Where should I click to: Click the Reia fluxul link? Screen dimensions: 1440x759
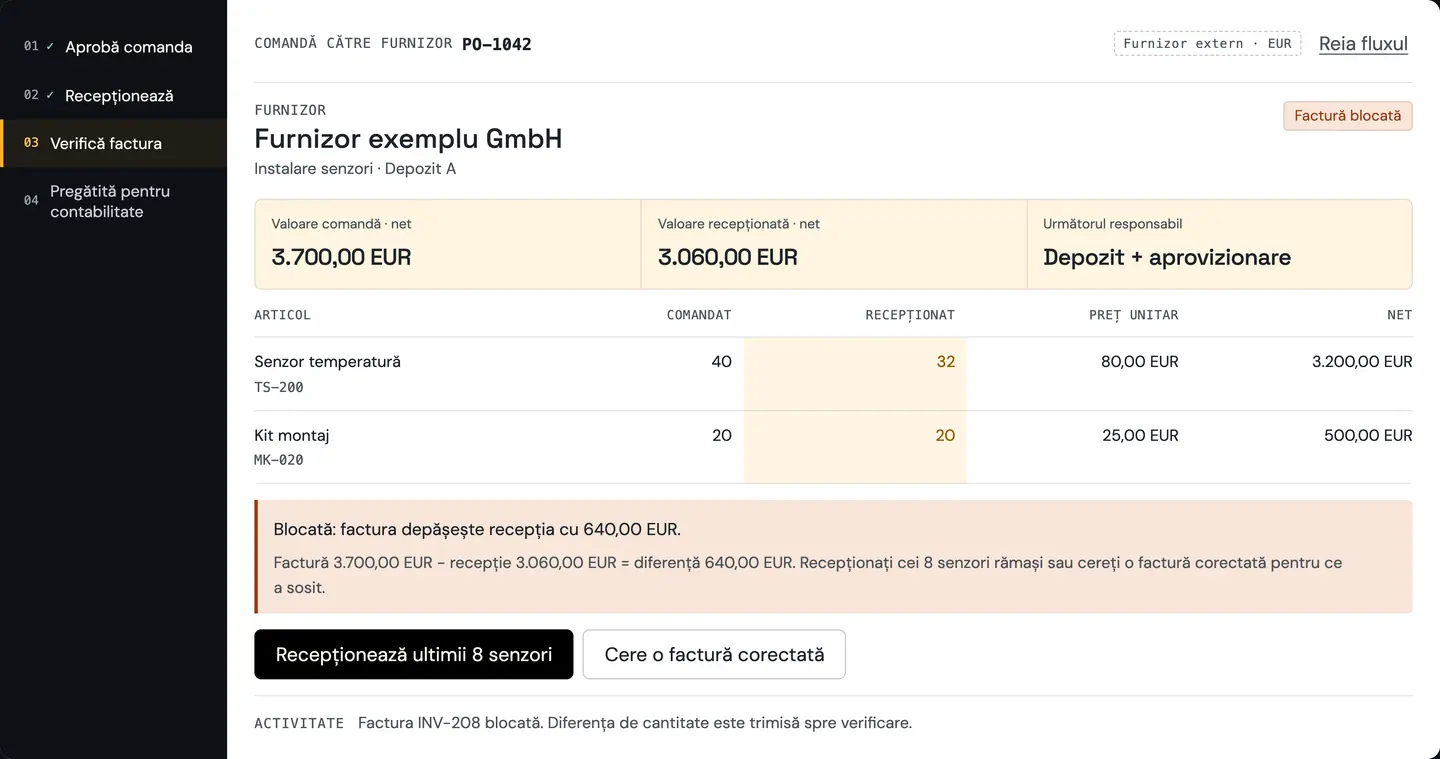1363,44
